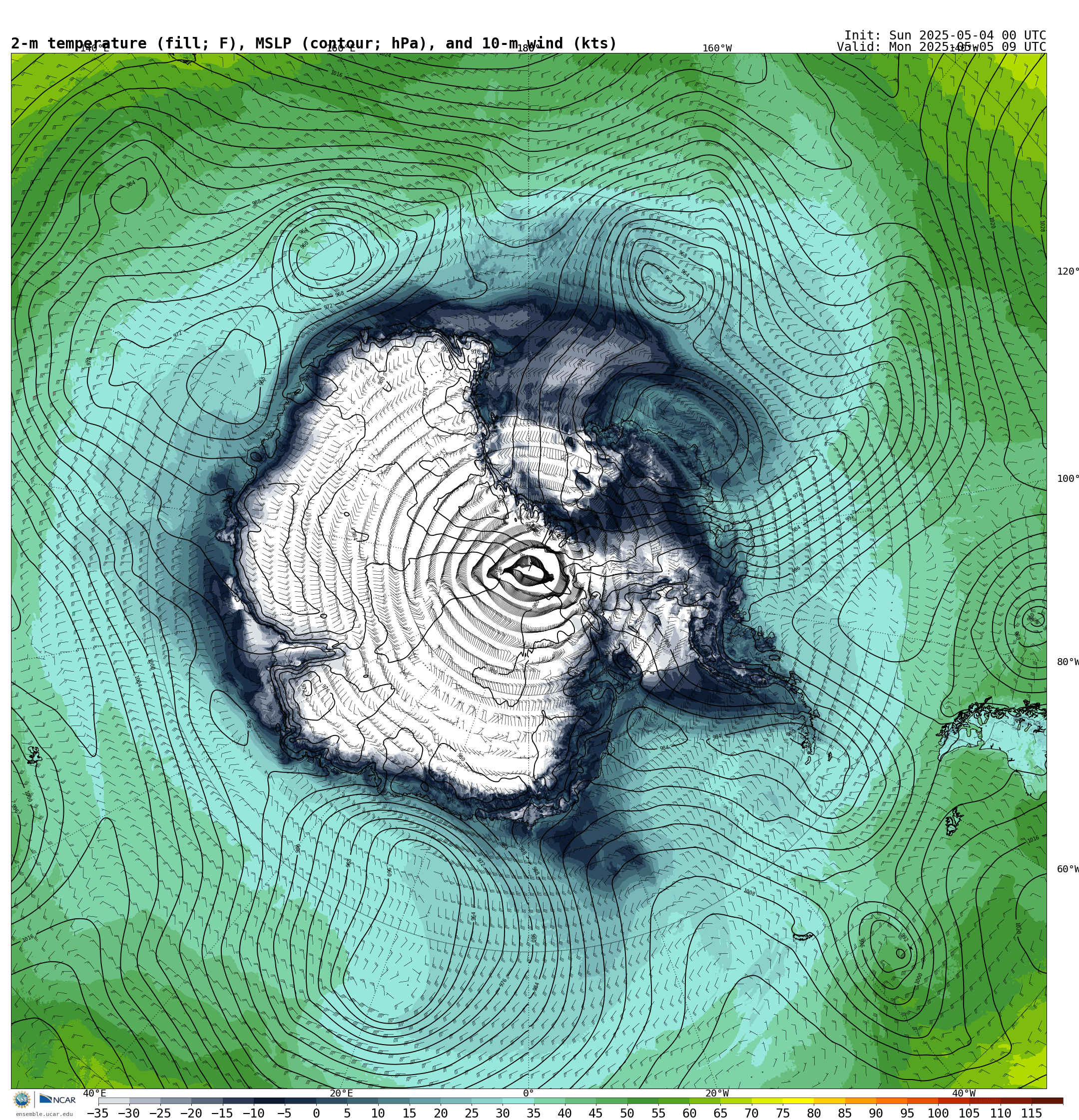1079x1120 pixels.
Task: Click the NCAR logo
Action: pyautogui.click(x=57, y=1099)
